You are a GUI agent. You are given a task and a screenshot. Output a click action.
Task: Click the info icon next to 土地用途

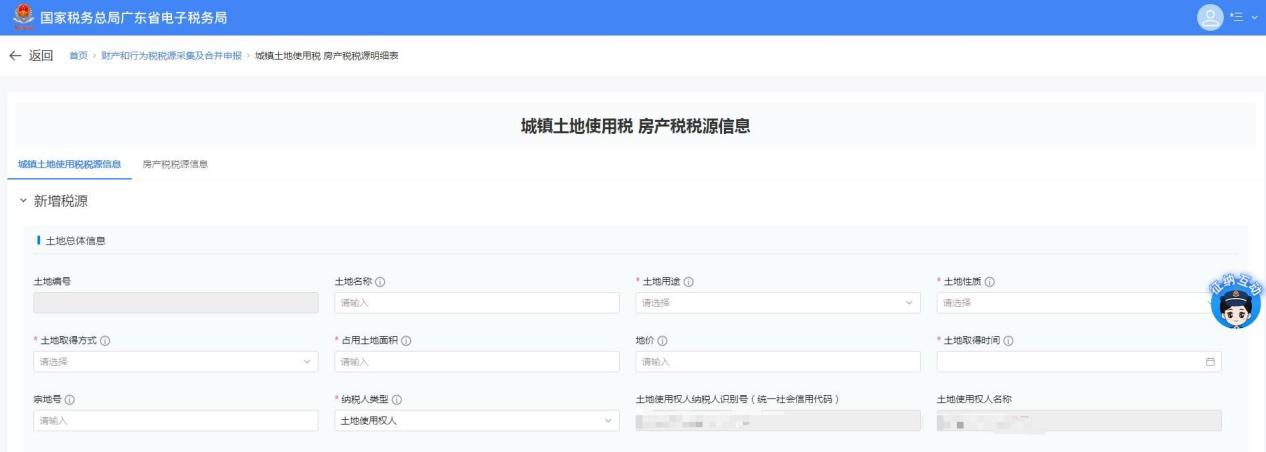coord(689,282)
